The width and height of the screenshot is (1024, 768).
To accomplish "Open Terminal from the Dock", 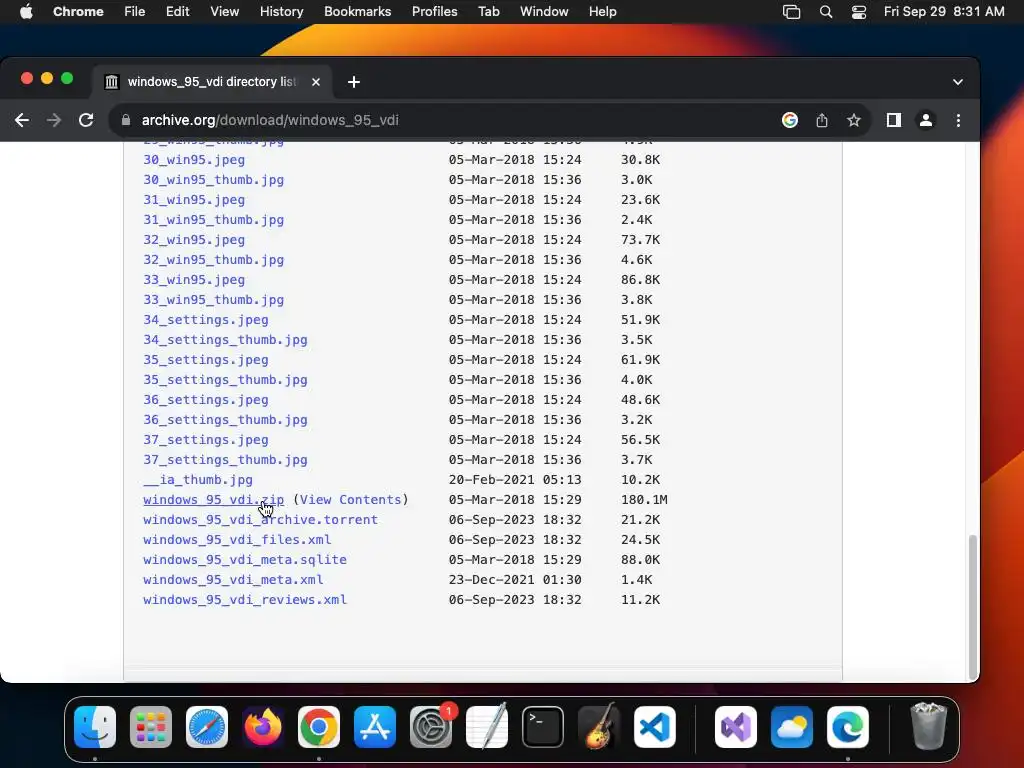I will pos(543,727).
